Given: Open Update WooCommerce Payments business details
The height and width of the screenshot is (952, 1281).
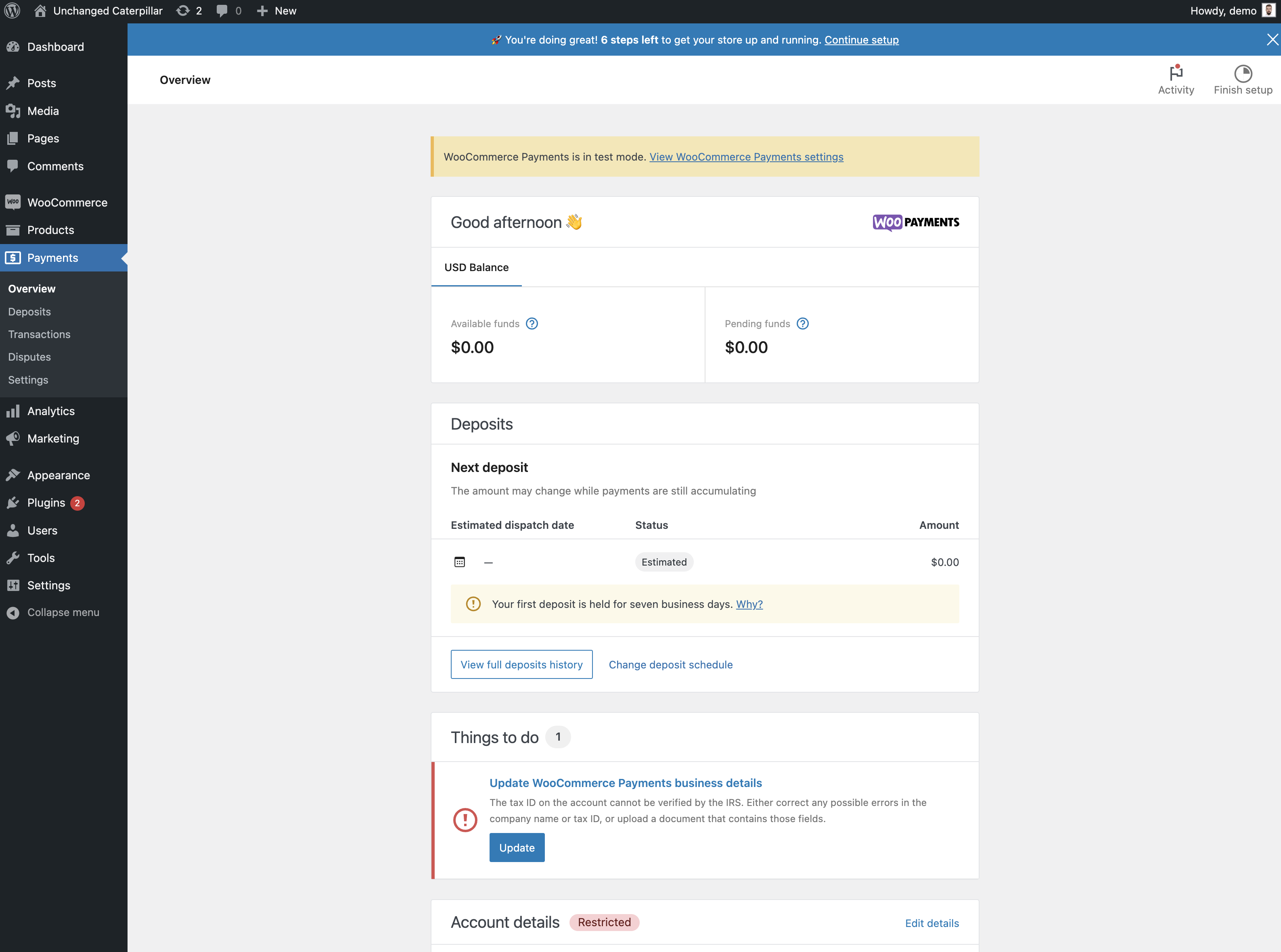Looking at the screenshot, I should click(626, 783).
